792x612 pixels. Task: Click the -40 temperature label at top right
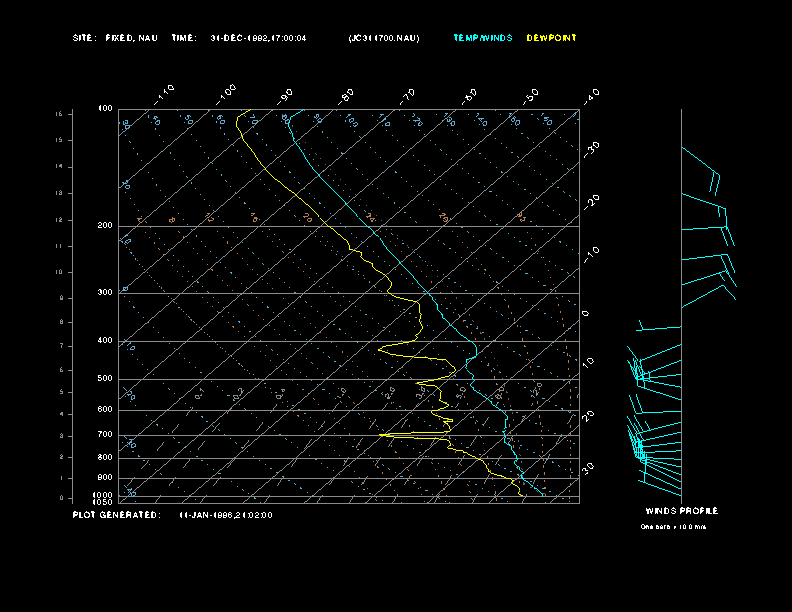591,95
